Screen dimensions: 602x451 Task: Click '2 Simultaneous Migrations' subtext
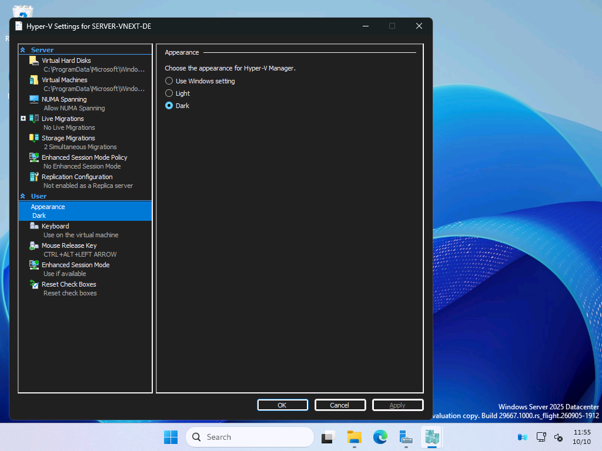point(80,147)
